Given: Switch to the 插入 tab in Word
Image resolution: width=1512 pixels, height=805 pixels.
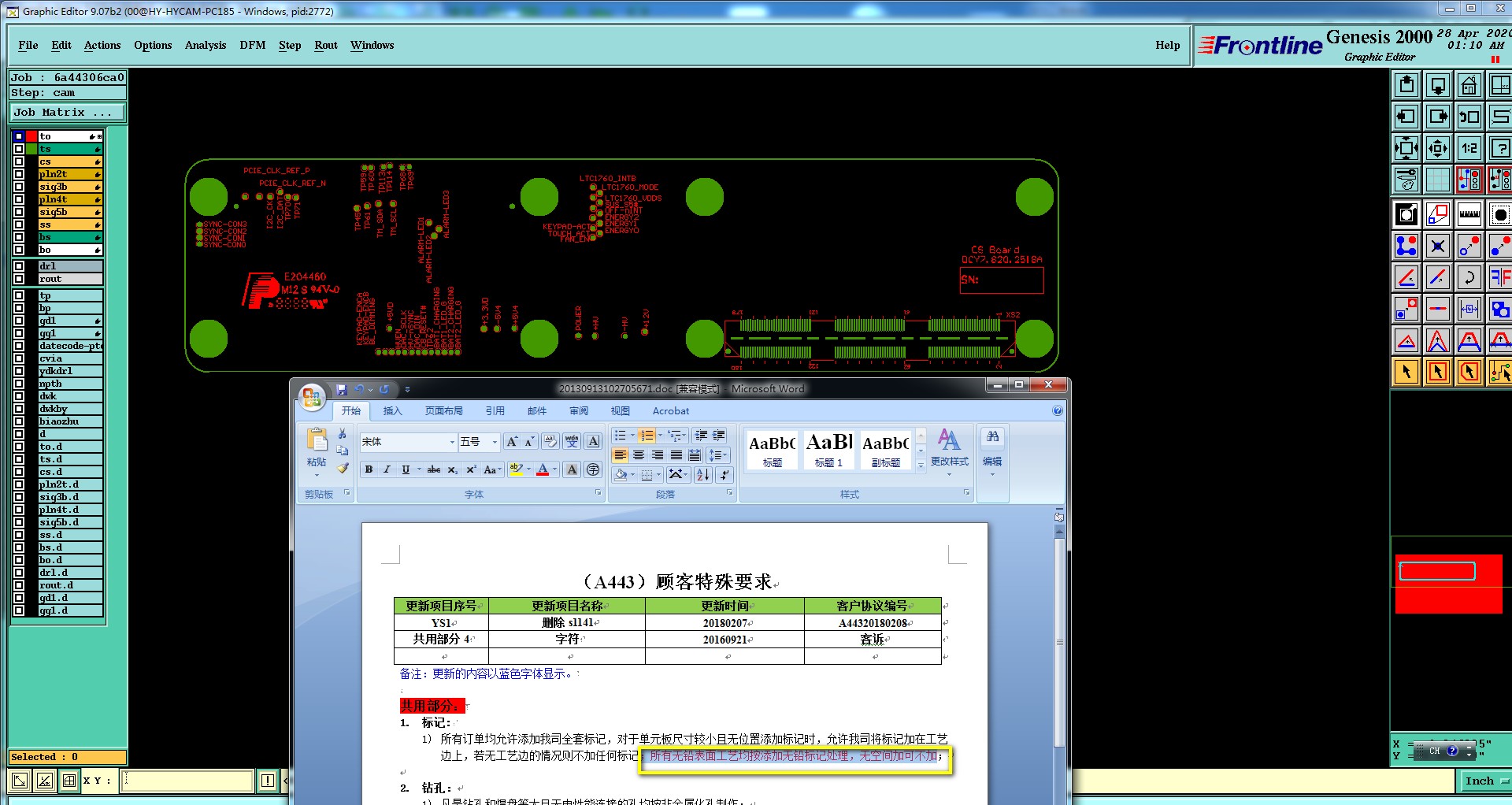Looking at the screenshot, I should (x=392, y=410).
